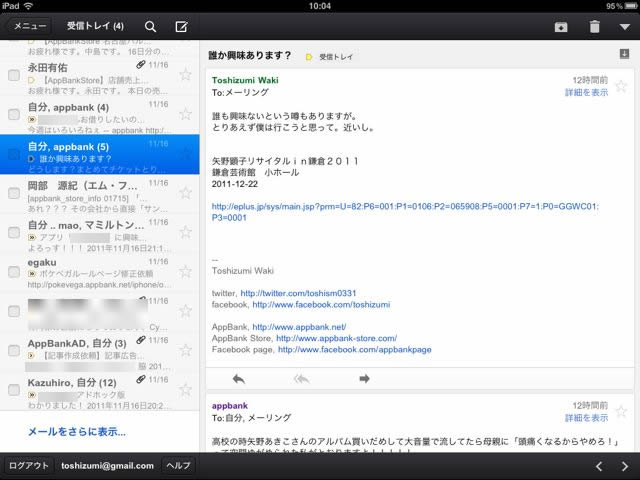The height and width of the screenshot is (480, 640).
Task: Check the 自分, appbank (4) checkbox
Action: (x=14, y=114)
